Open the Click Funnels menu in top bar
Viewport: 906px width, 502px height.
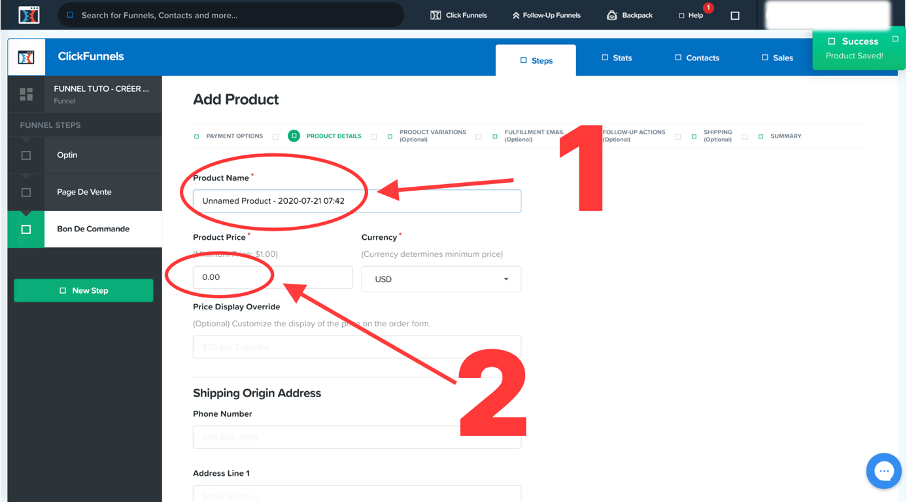pyautogui.click(x=459, y=15)
